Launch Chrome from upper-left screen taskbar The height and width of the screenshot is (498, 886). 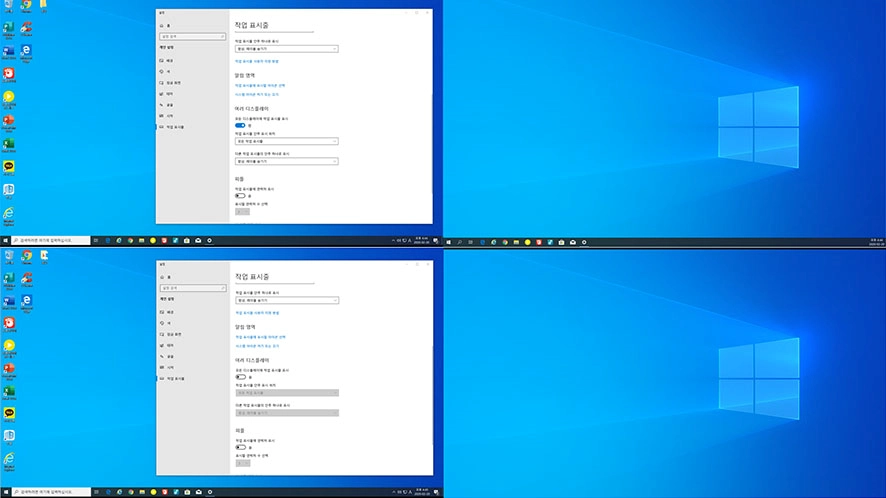pyautogui.click(x=130, y=240)
